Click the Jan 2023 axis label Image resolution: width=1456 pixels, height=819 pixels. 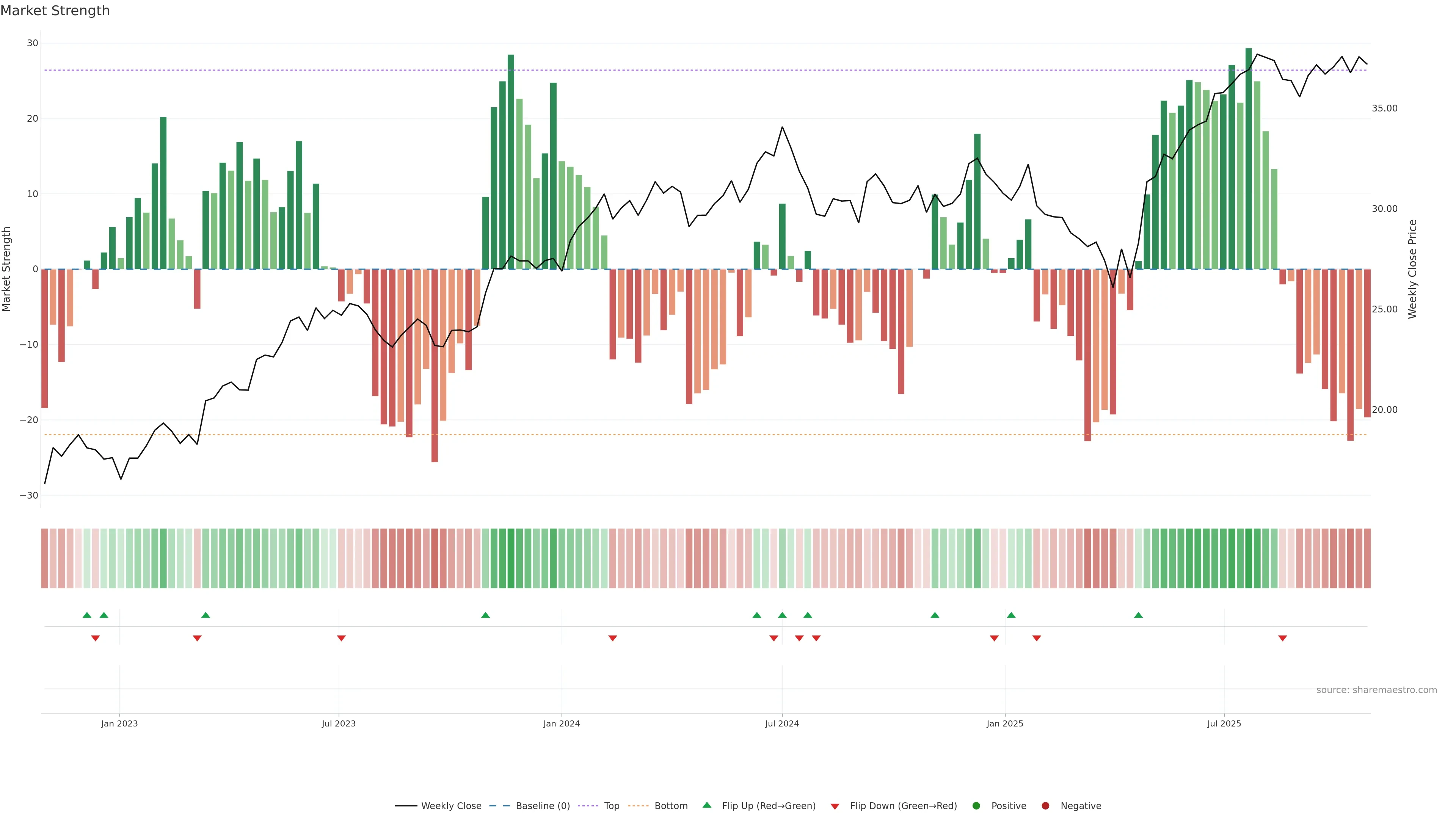[119, 723]
